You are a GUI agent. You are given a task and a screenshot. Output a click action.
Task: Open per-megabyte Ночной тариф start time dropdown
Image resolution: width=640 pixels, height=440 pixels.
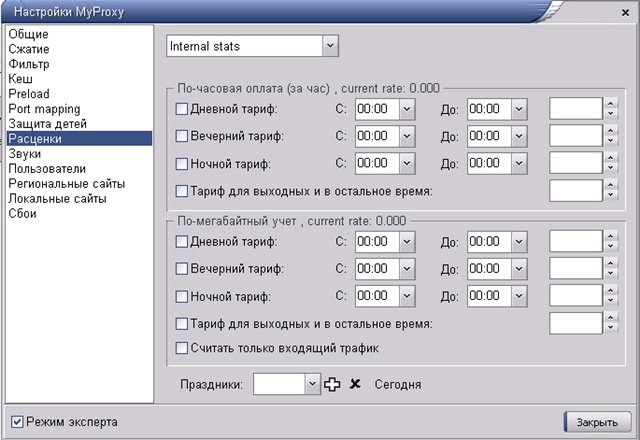[x=407, y=296]
